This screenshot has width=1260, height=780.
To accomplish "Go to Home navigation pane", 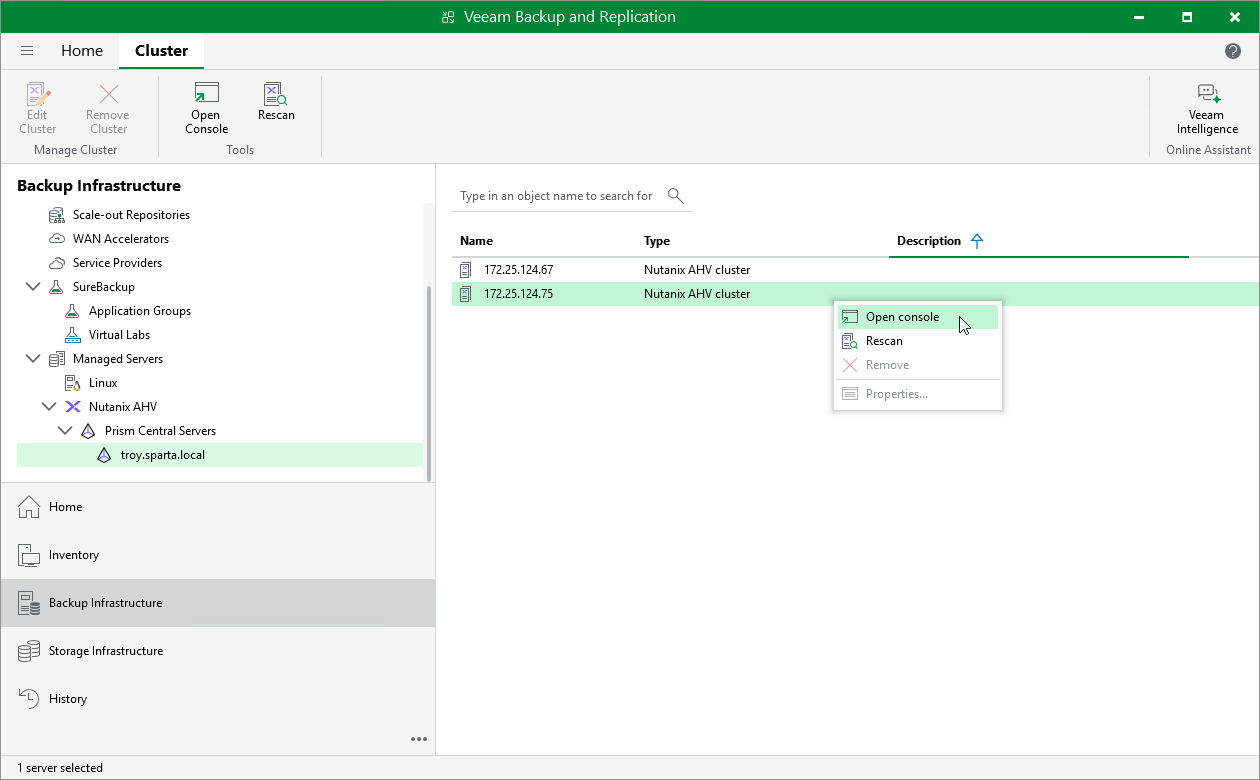I will (218, 507).
